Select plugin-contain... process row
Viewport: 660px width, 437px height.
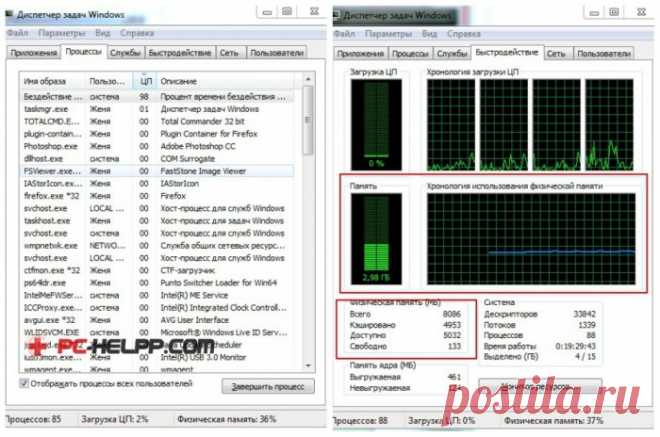point(157,134)
